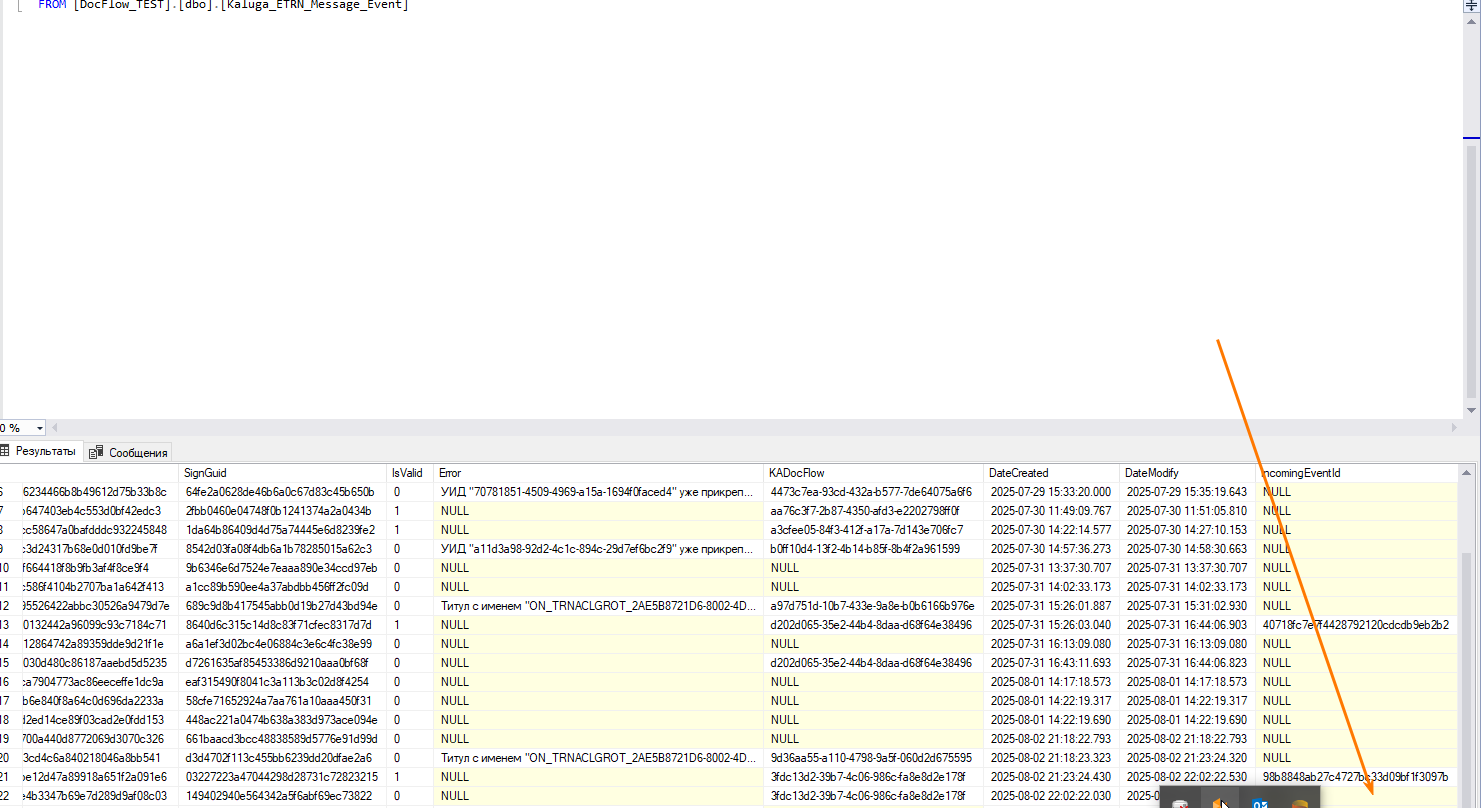
Task: Click the orange app icon under the cursor
Action: [1218, 801]
